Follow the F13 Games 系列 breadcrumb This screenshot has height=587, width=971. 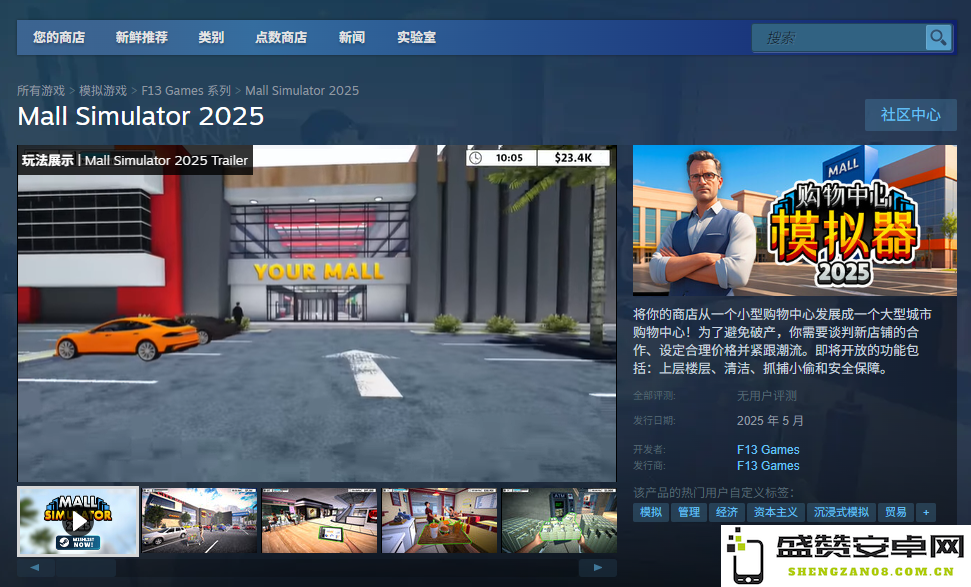[186, 90]
